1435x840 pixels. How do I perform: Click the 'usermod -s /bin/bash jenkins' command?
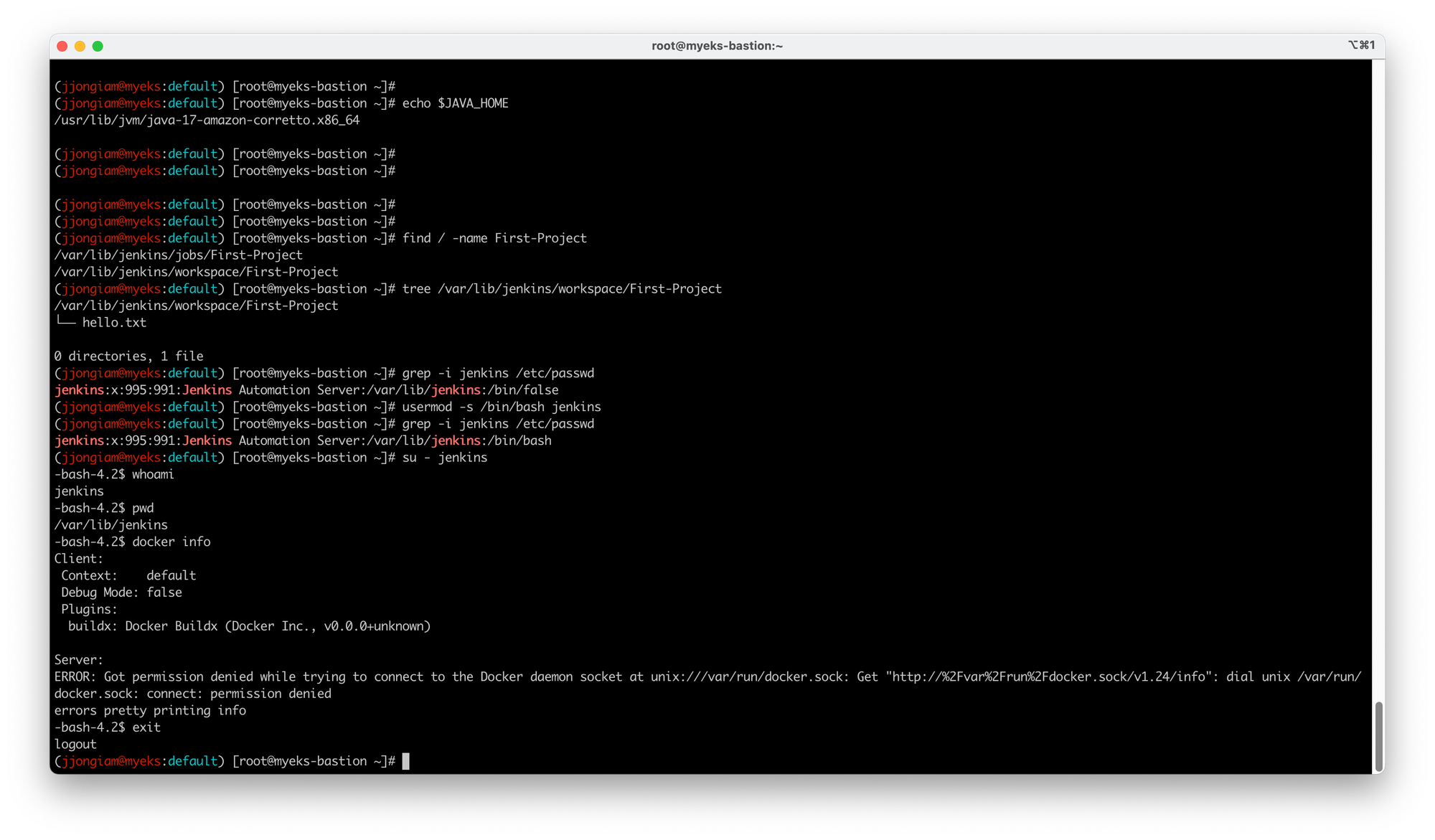tap(501, 407)
